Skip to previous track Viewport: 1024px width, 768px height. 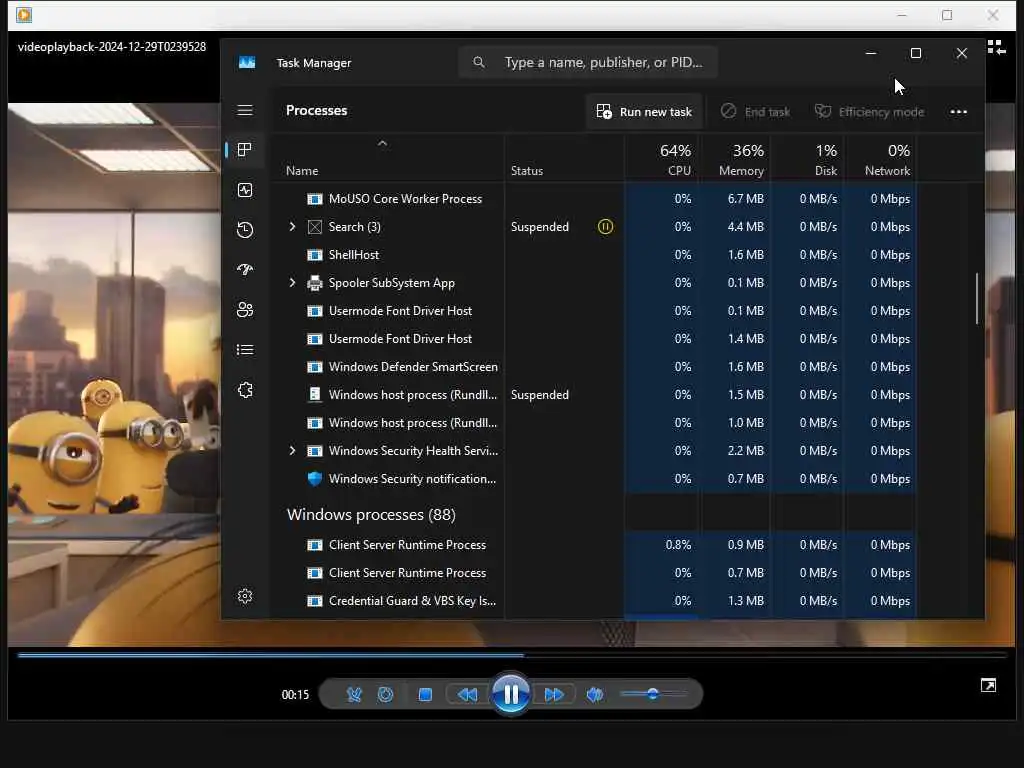point(467,694)
